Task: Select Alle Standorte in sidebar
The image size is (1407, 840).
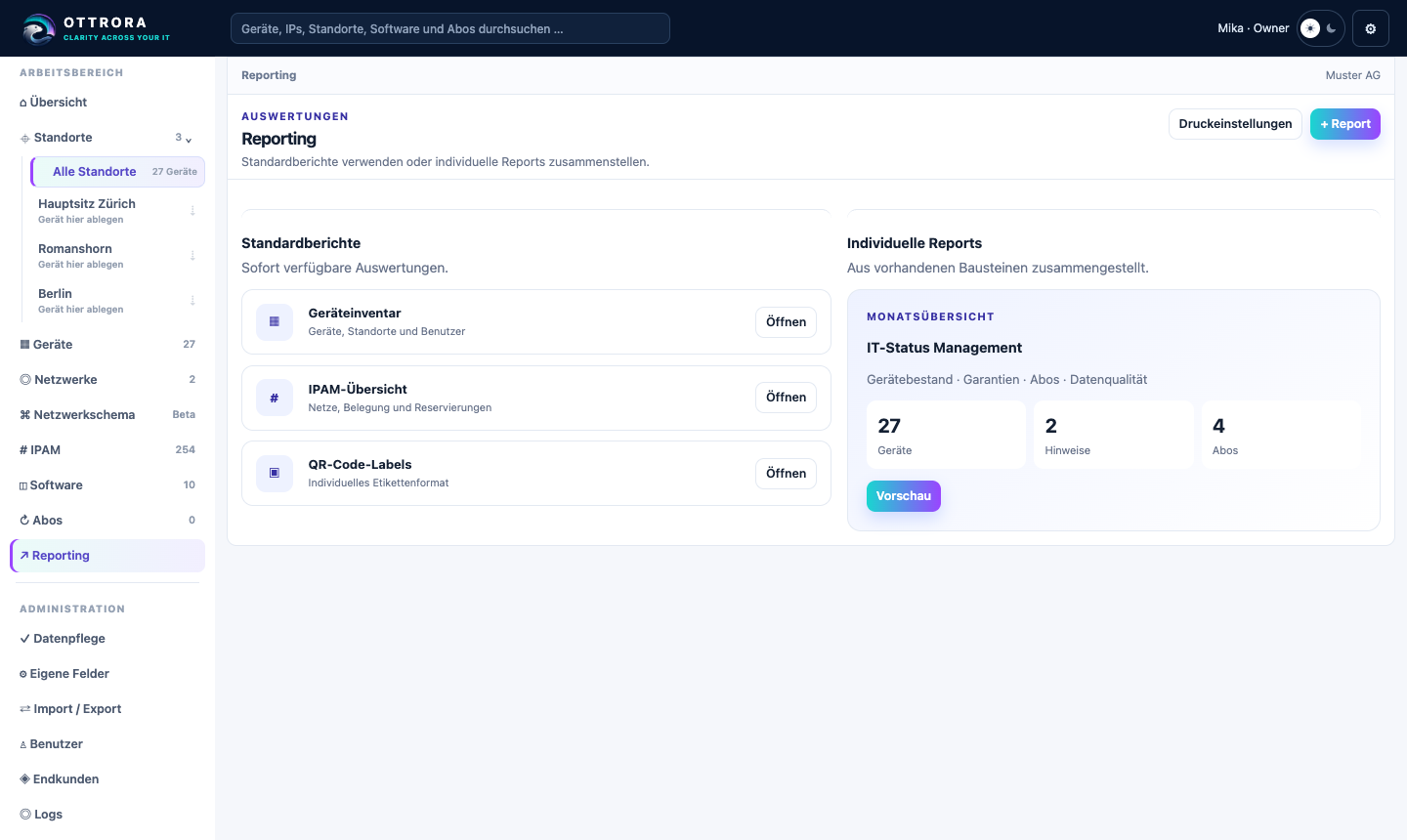Action: pyautogui.click(x=118, y=172)
